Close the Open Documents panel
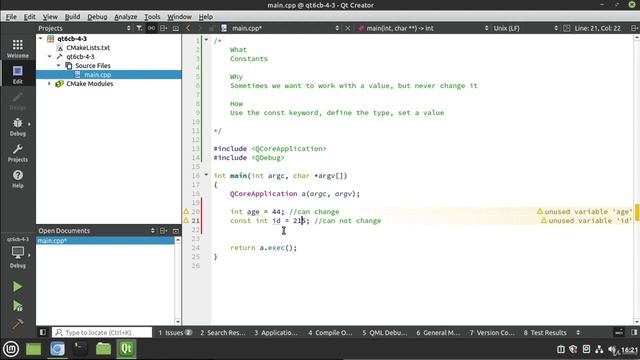640x360 pixels. pos(176,231)
